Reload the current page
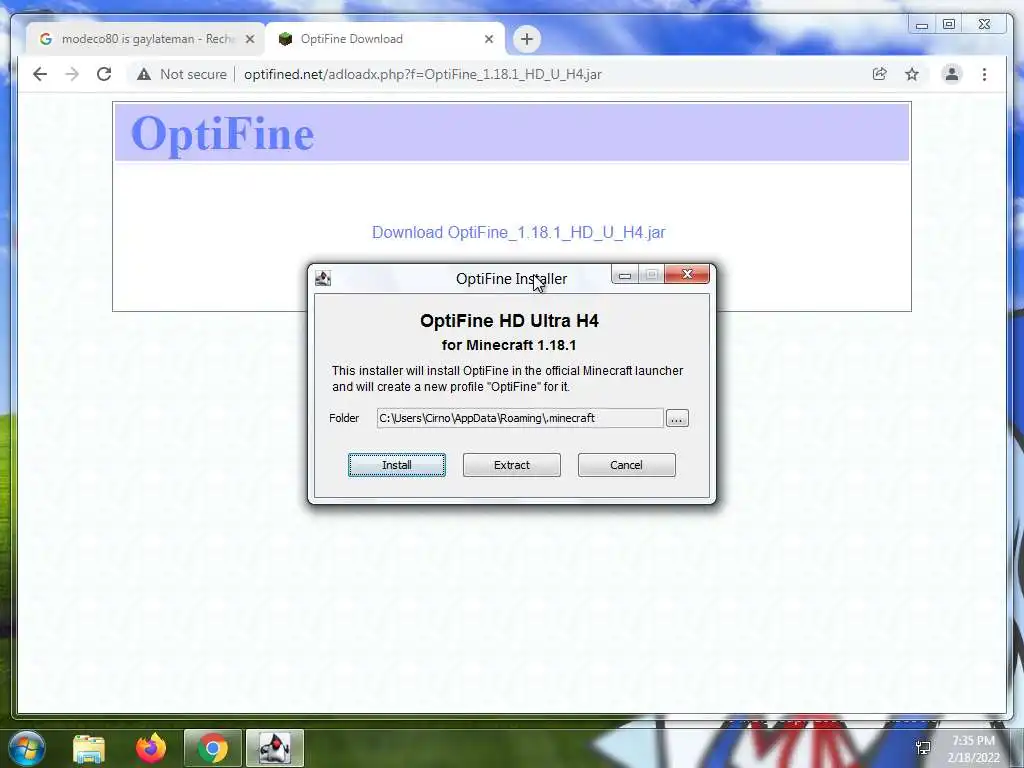This screenshot has height=768, width=1024. 104,74
